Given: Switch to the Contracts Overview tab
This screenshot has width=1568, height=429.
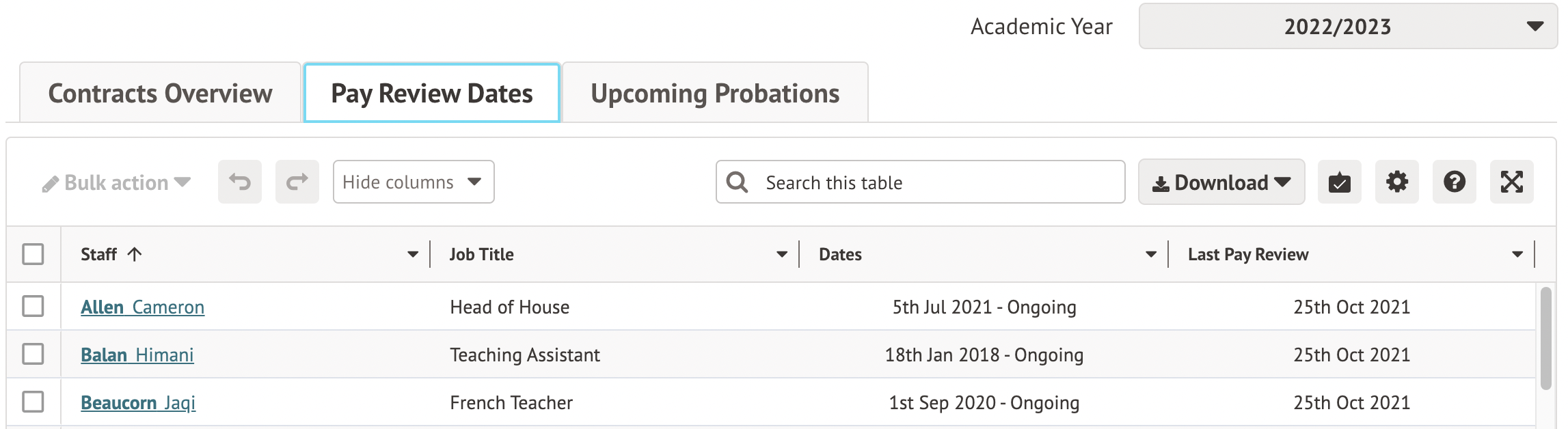Looking at the screenshot, I should (160, 94).
